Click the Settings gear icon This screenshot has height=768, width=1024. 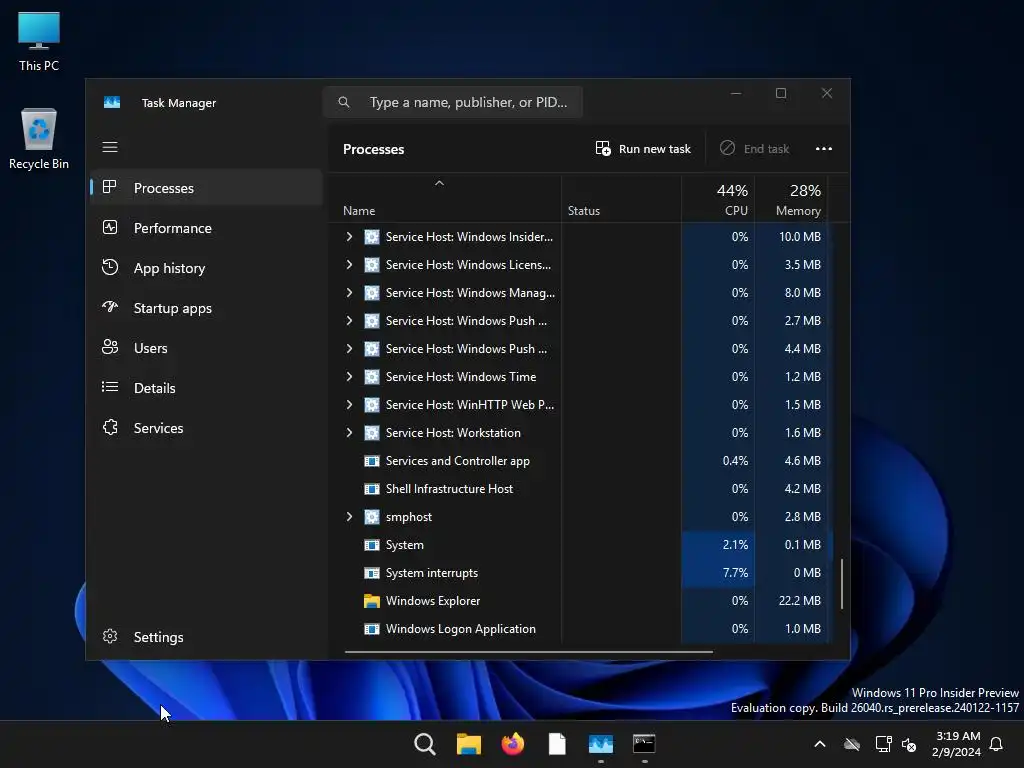point(110,636)
